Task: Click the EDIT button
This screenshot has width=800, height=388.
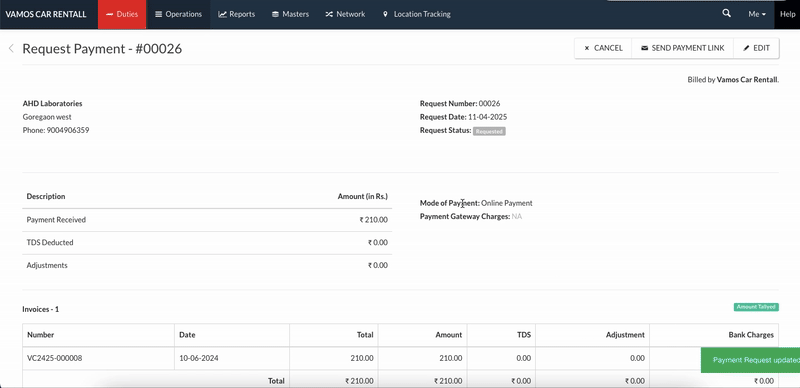Action: coord(756,48)
